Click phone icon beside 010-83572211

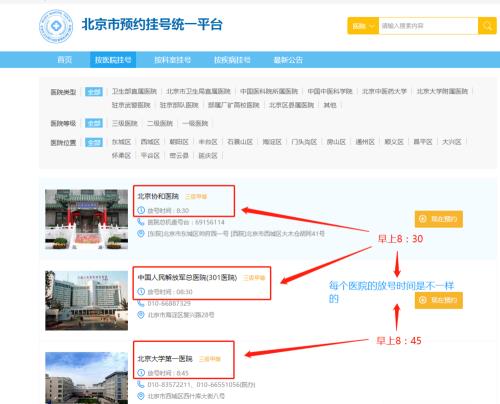point(141,384)
